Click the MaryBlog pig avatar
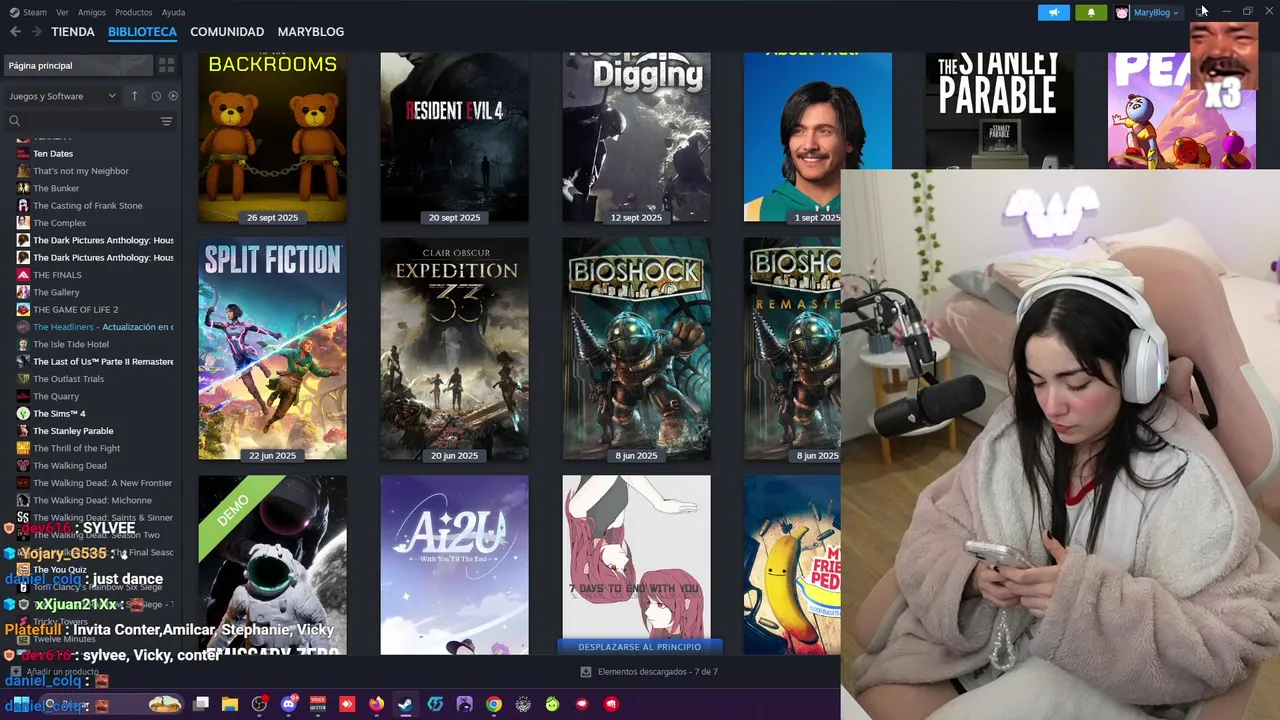This screenshot has width=1280, height=720. tap(1122, 12)
